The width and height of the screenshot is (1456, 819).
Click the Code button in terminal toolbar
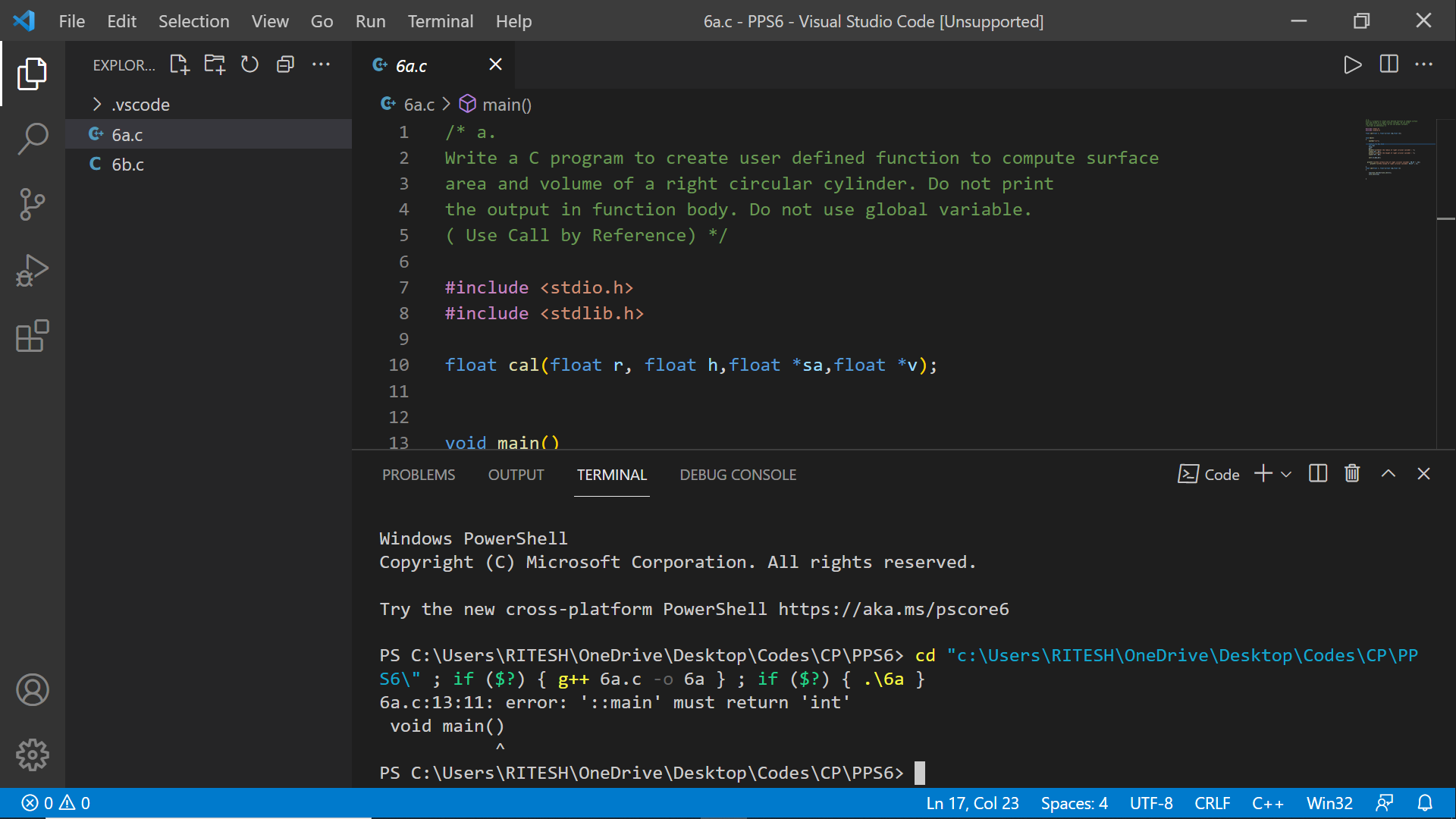pyautogui.click(x=1209, y=473)
